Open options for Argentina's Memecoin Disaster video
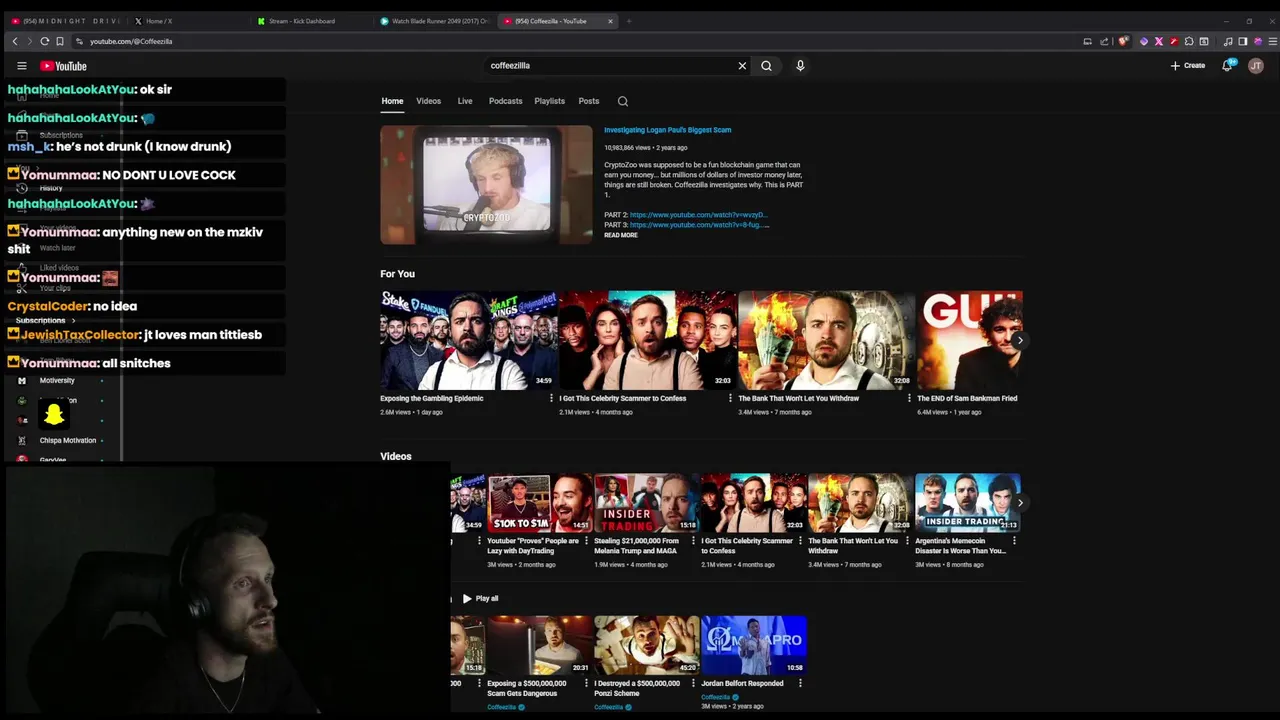Image resolution: width=1280 pixels, height=720 pixels. pos(1014,541)
